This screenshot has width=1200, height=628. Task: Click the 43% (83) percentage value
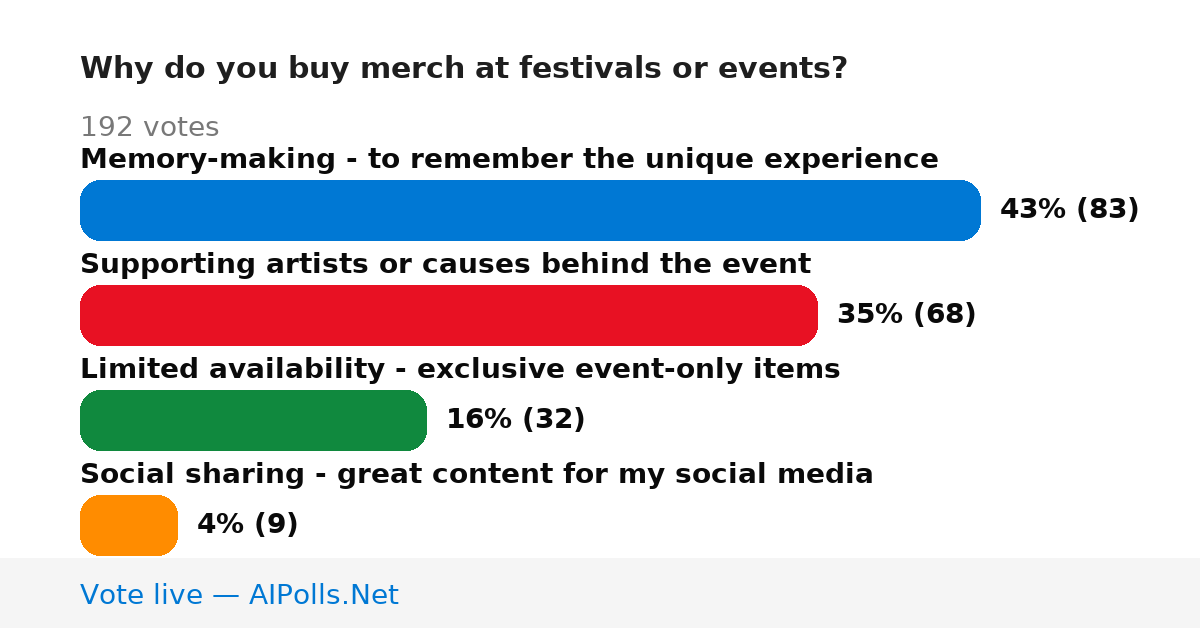(1069, 209)
